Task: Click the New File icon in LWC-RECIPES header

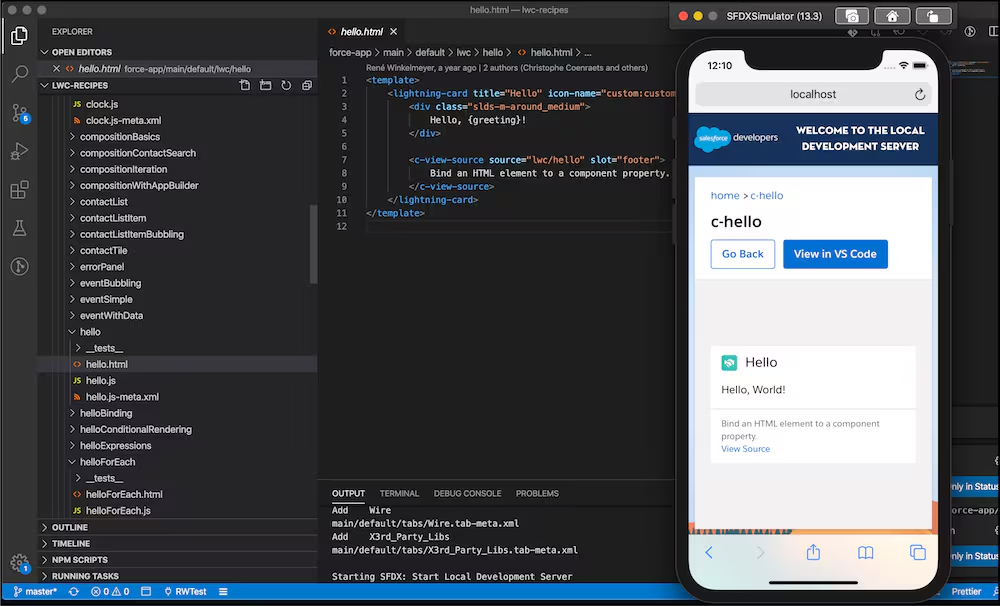Action: (x=245, y=85)
